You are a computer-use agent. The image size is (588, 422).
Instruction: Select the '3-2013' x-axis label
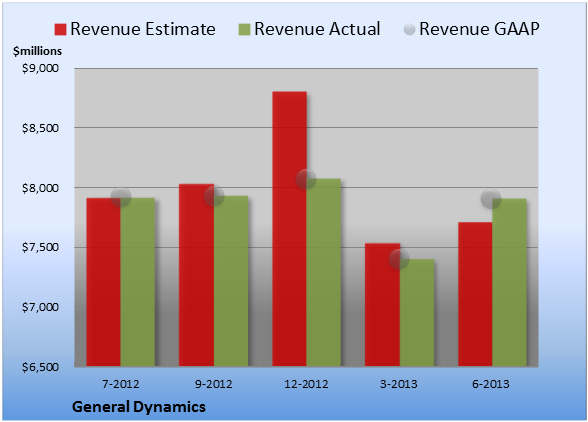coord(399,384)
